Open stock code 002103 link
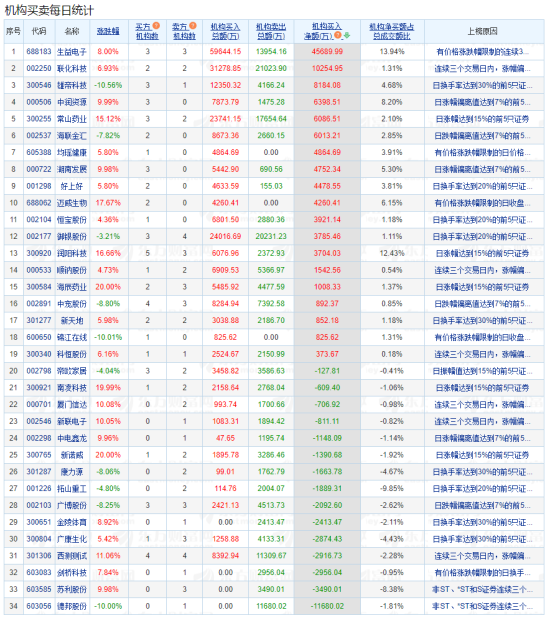This screenshot has width=550, height=623. point(39,505)
